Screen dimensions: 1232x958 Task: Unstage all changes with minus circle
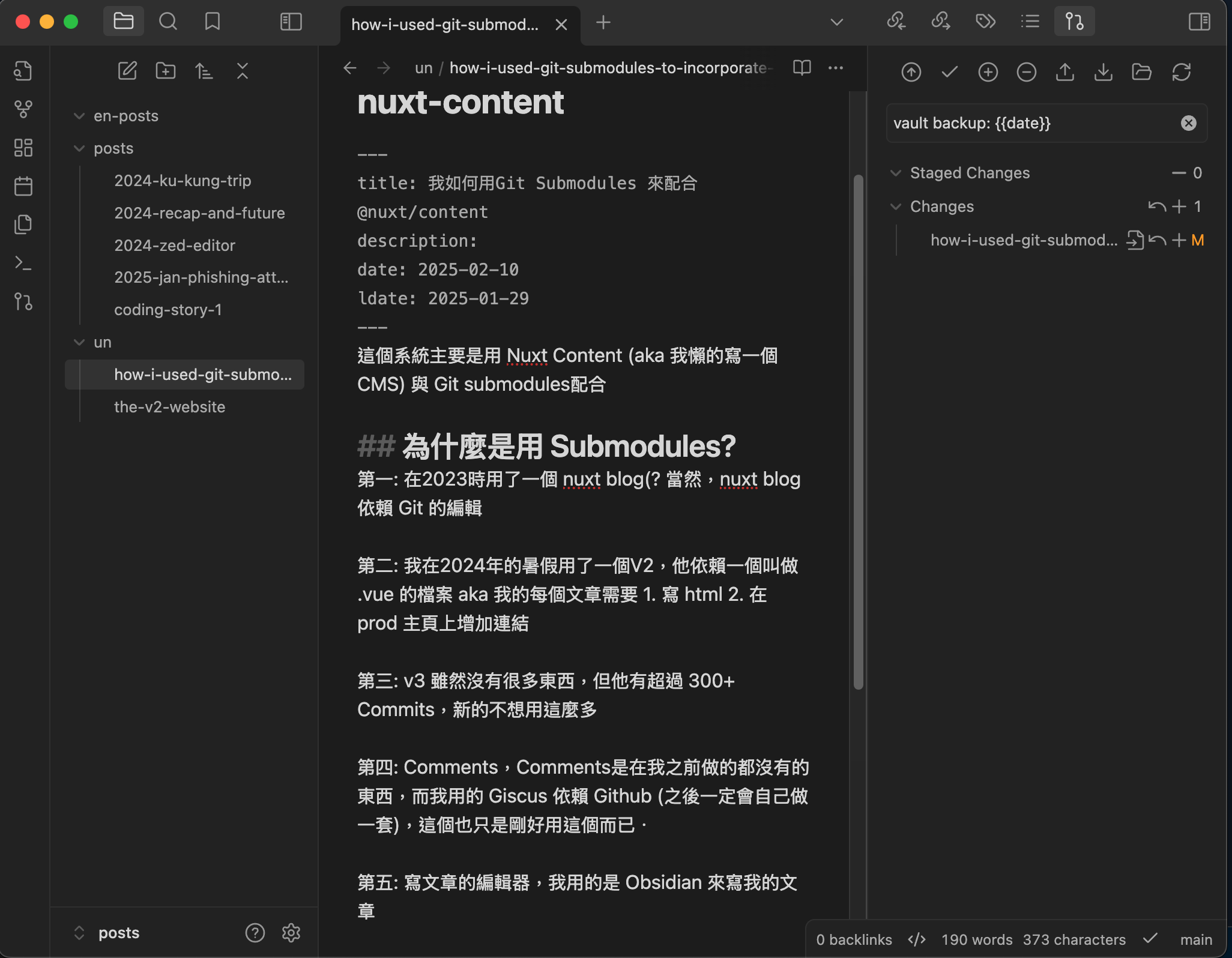click(1026, 72)
